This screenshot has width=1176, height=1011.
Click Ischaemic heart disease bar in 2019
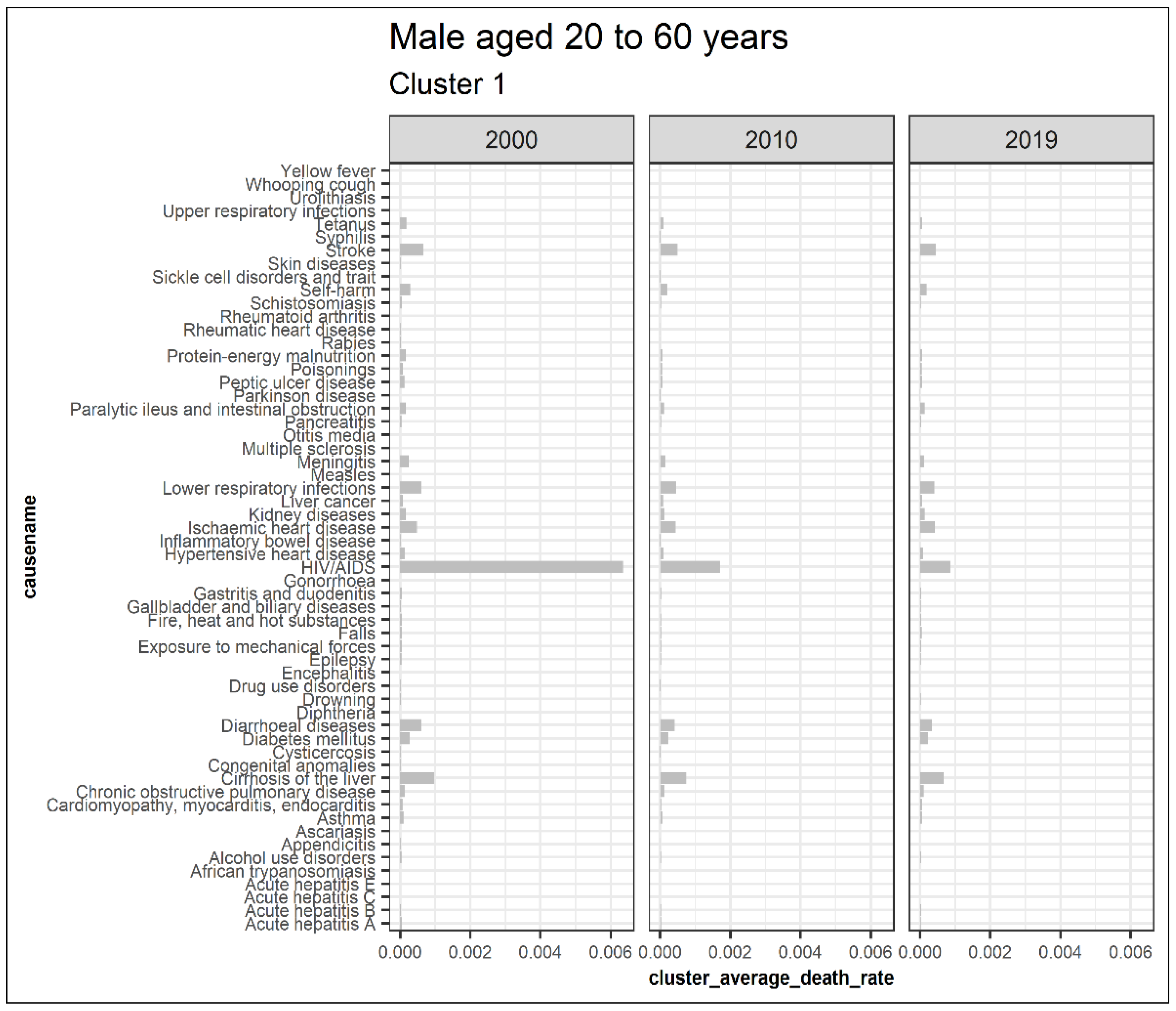(927, 527)
